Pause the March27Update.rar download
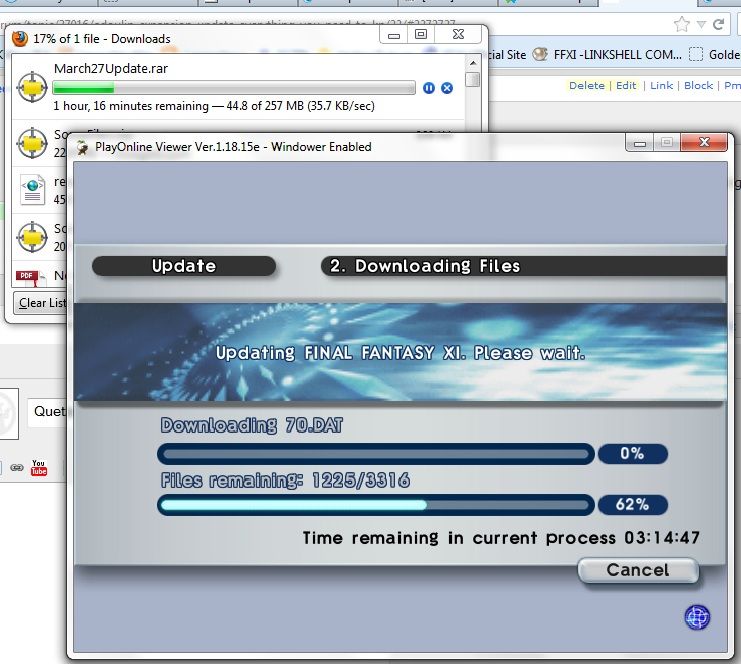The width and height of the screenshot is (741, 664). (x=429, y=88)
